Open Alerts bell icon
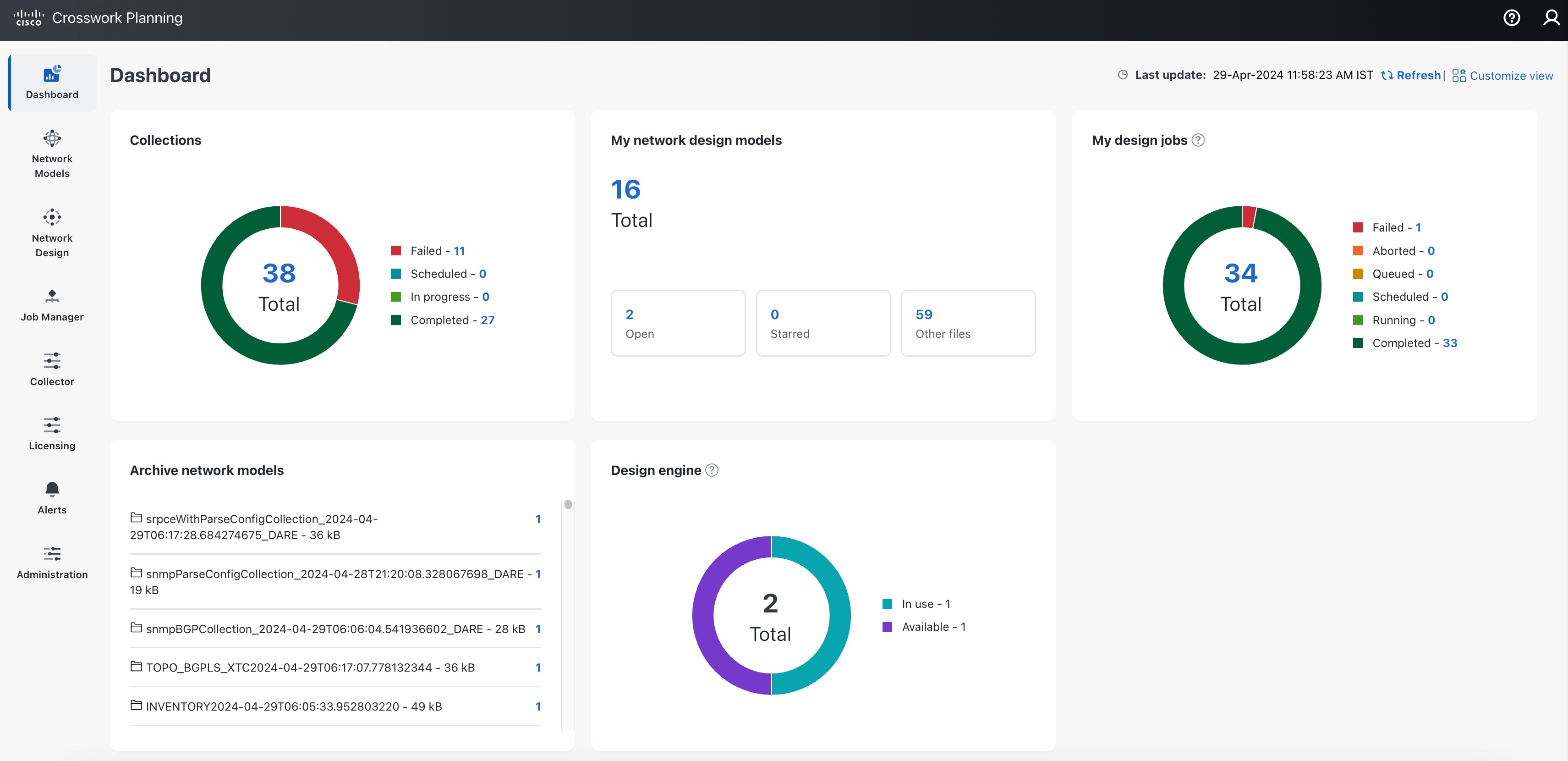This screenshot has height=761, width=1568. click(x=52, y=490)
